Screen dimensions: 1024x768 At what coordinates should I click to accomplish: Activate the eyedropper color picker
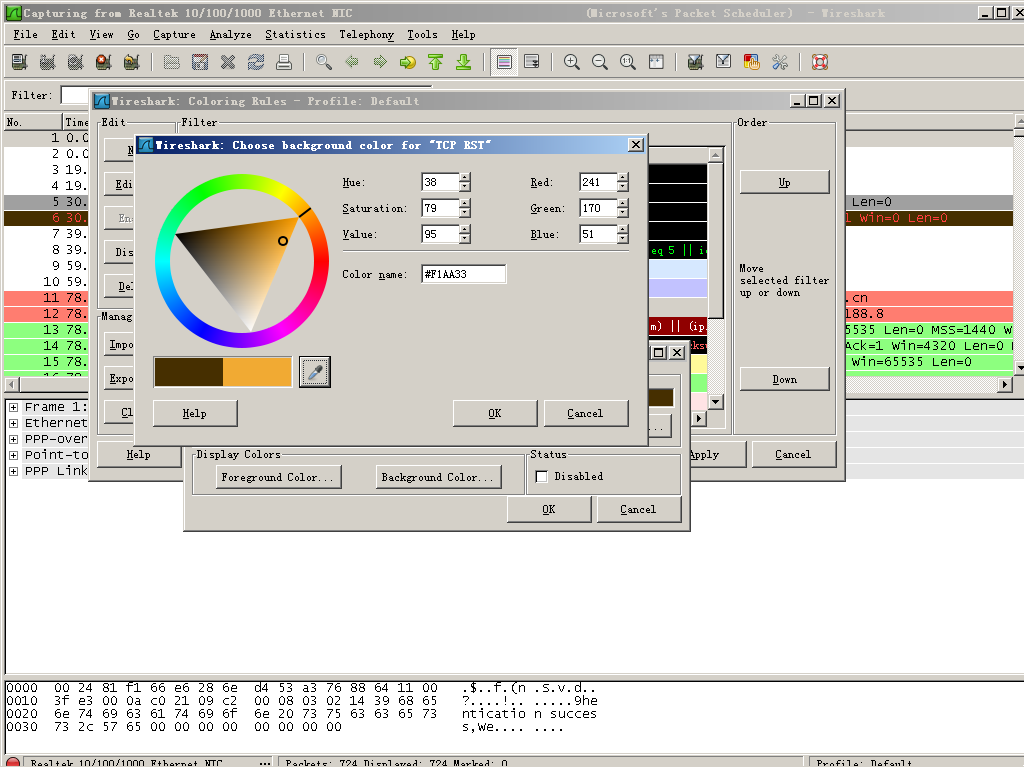(315, 372)
